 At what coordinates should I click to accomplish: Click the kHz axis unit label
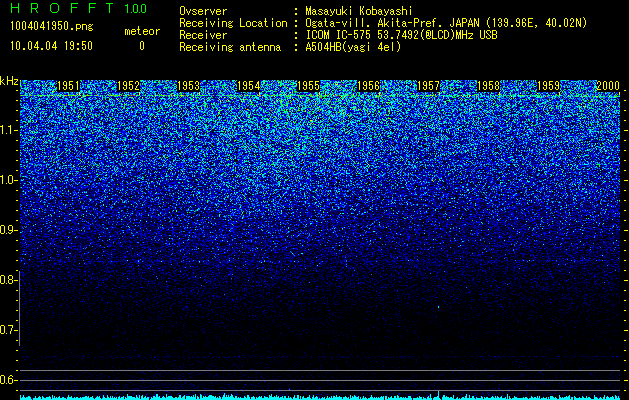[9, 81]
